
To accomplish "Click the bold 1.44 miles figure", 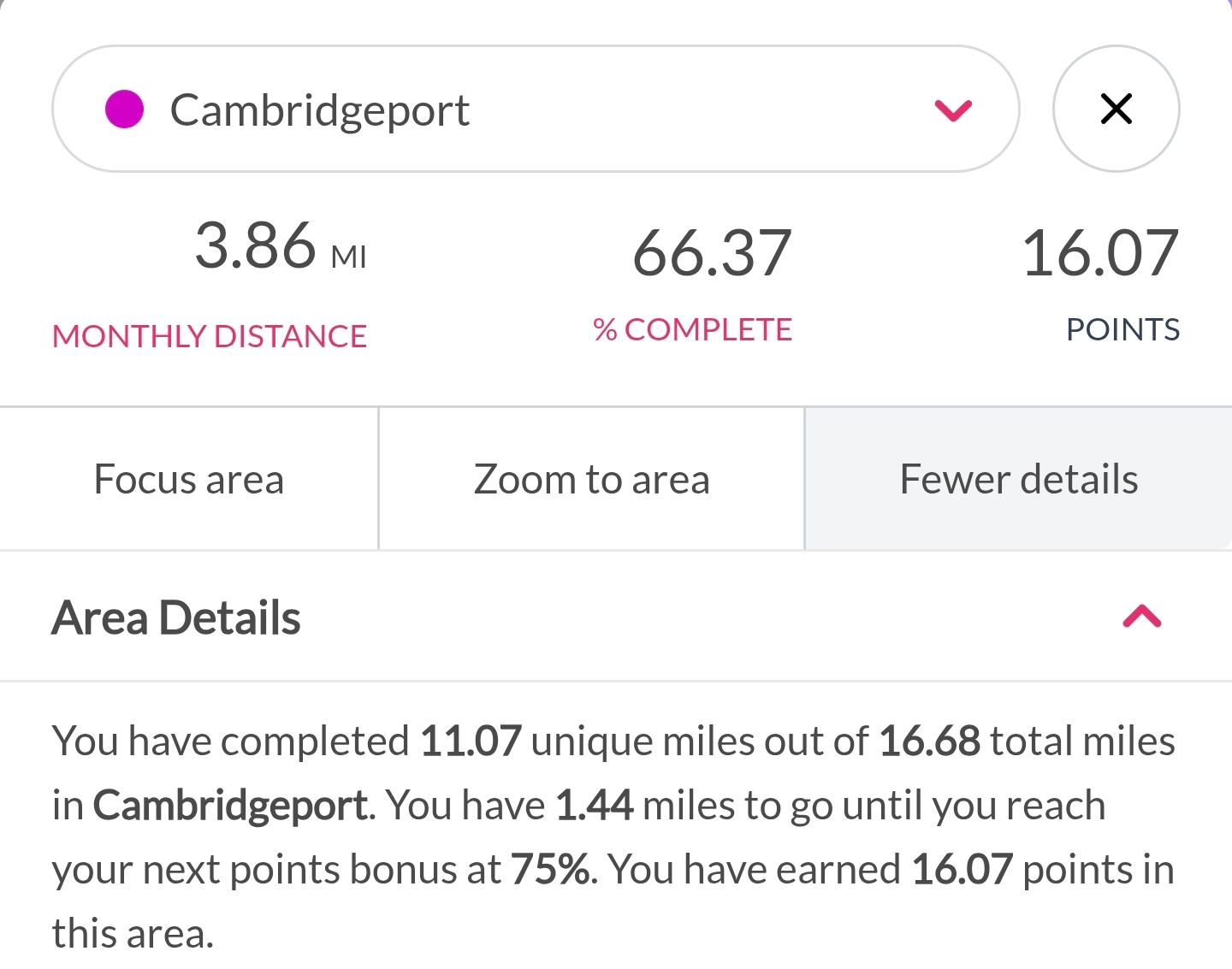I will [x=595, y=805].
